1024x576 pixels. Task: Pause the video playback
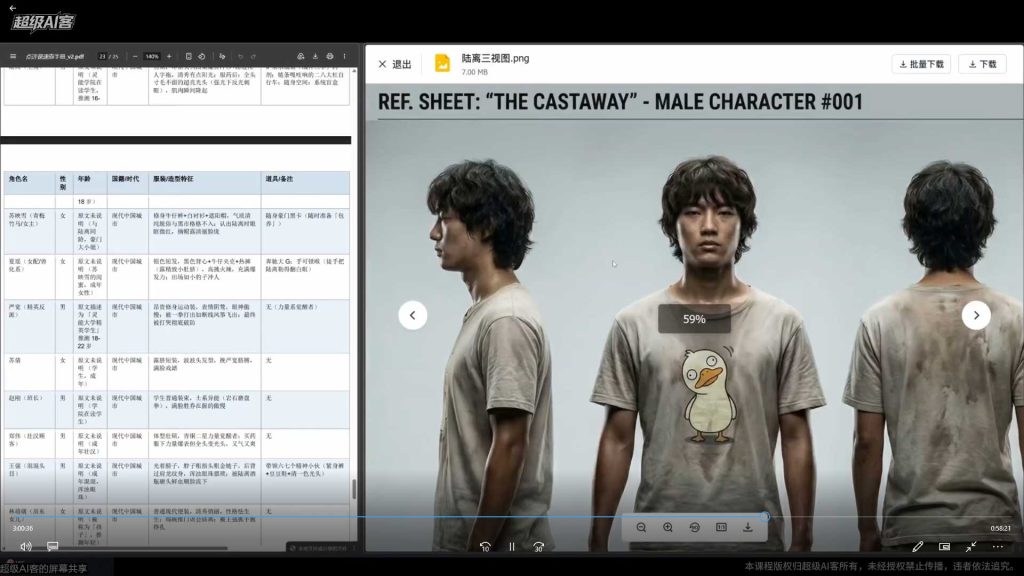click(511, 547)
